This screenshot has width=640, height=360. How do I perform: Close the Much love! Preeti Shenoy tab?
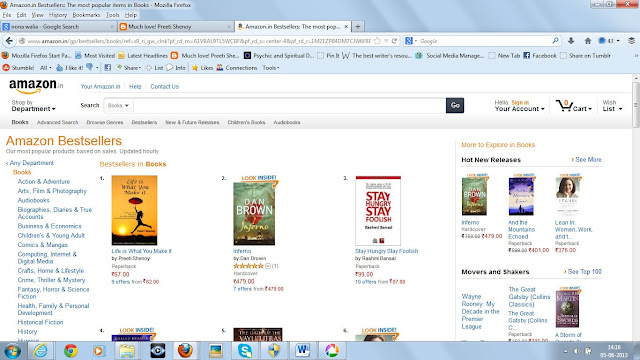pos(229,27)
